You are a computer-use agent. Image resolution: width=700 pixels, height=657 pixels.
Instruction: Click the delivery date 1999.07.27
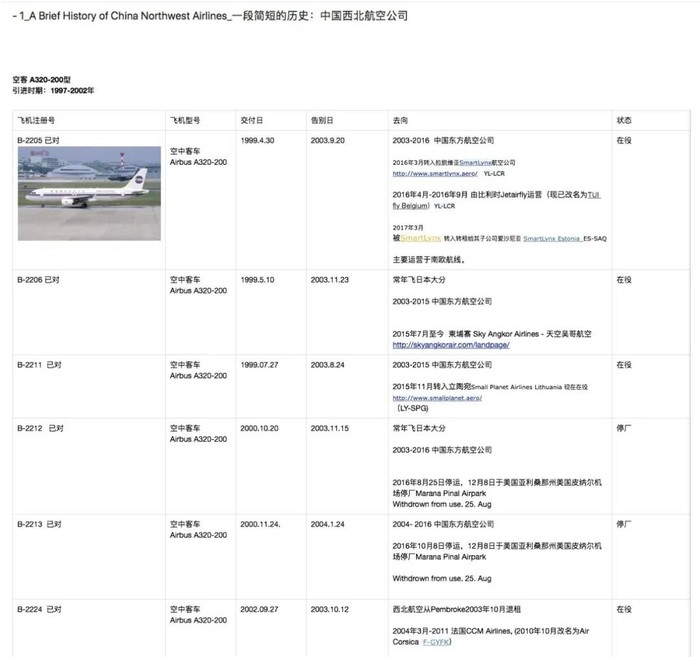click(x=259, y=365)
